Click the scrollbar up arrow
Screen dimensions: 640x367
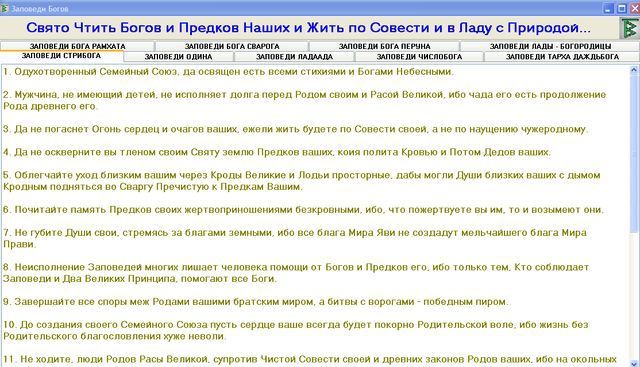634,70
